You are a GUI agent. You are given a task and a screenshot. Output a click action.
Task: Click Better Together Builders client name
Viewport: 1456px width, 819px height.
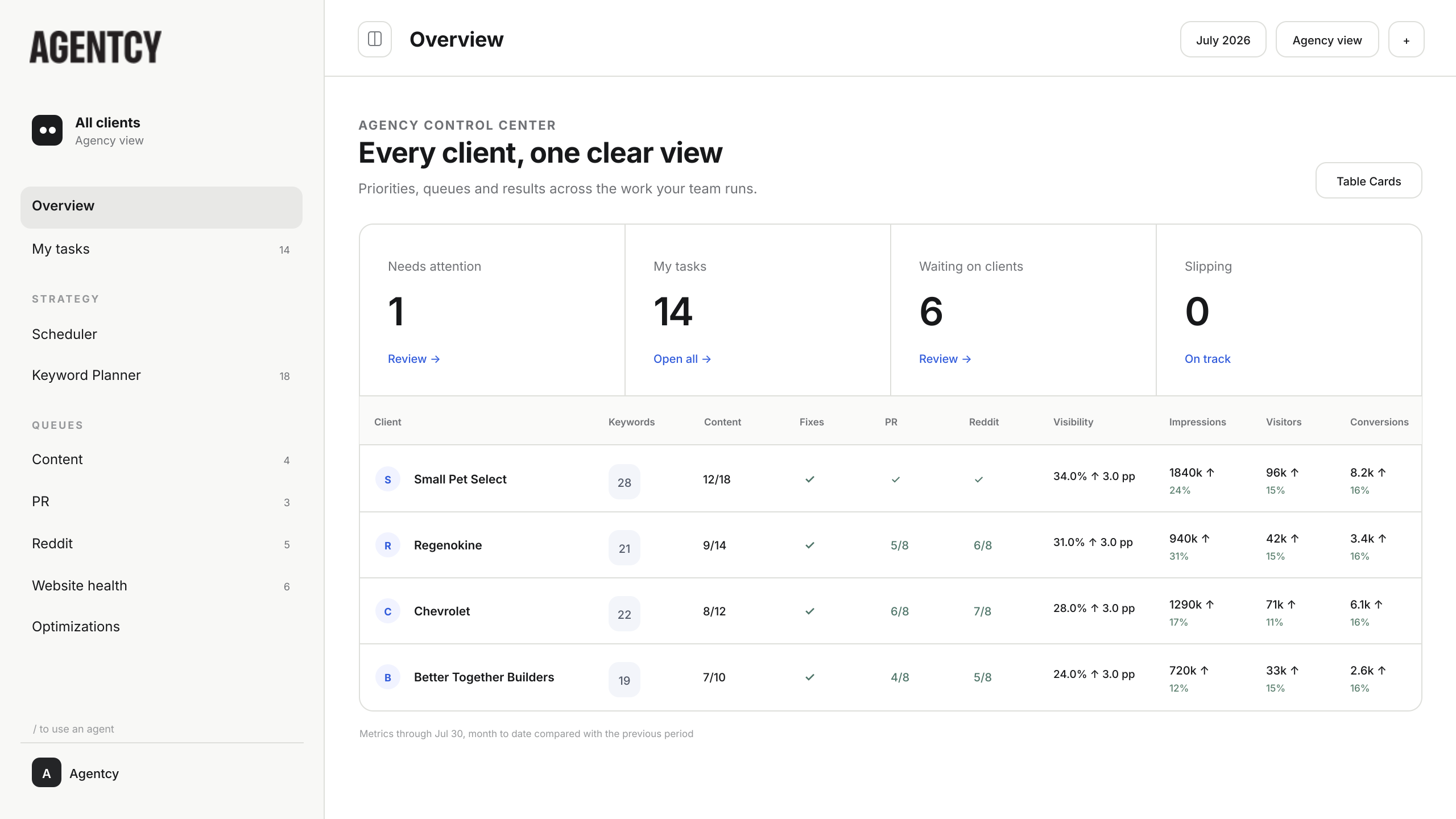[x=484, y=677]
